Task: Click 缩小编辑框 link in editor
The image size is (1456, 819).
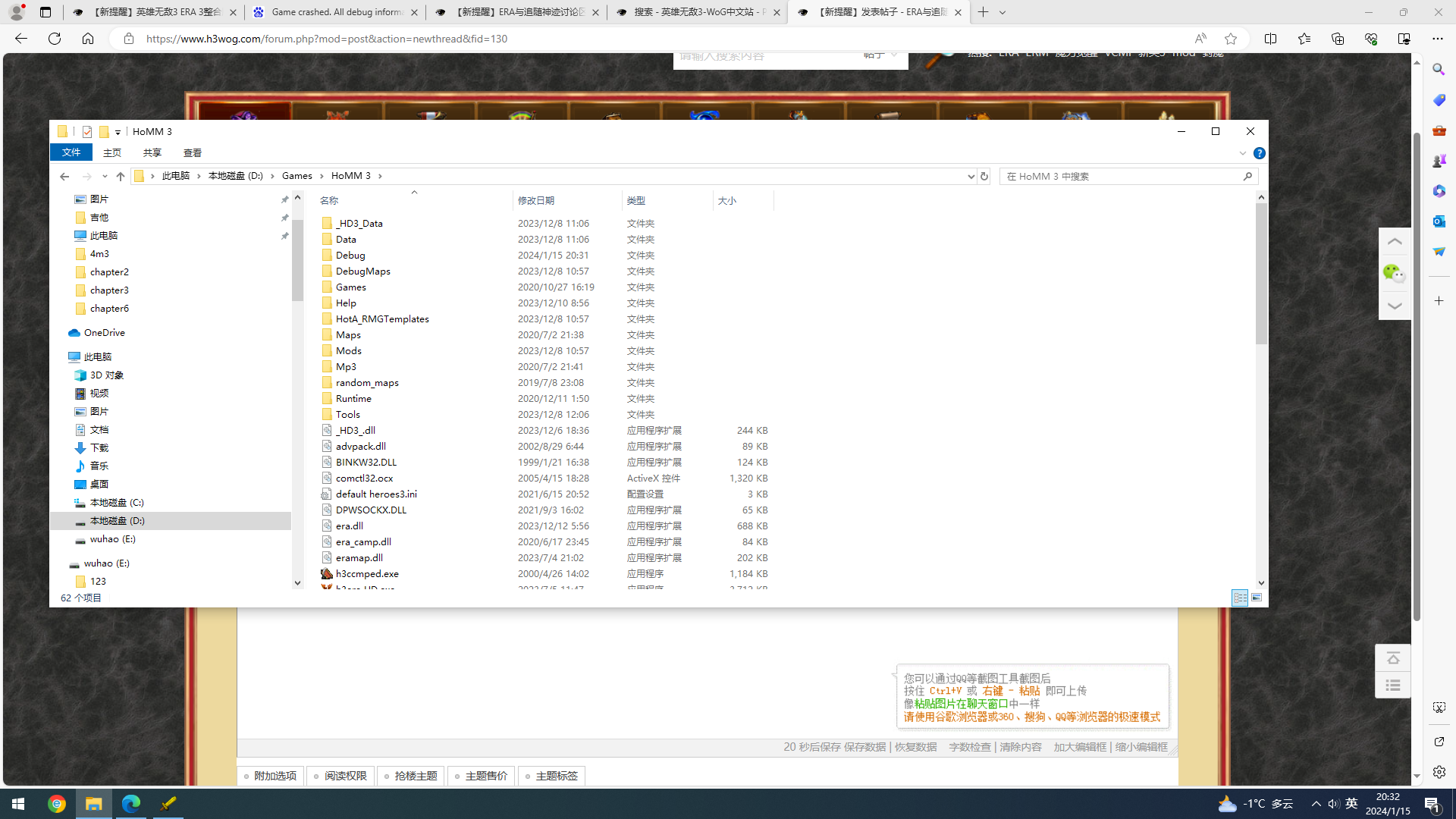Action: 1141,747
